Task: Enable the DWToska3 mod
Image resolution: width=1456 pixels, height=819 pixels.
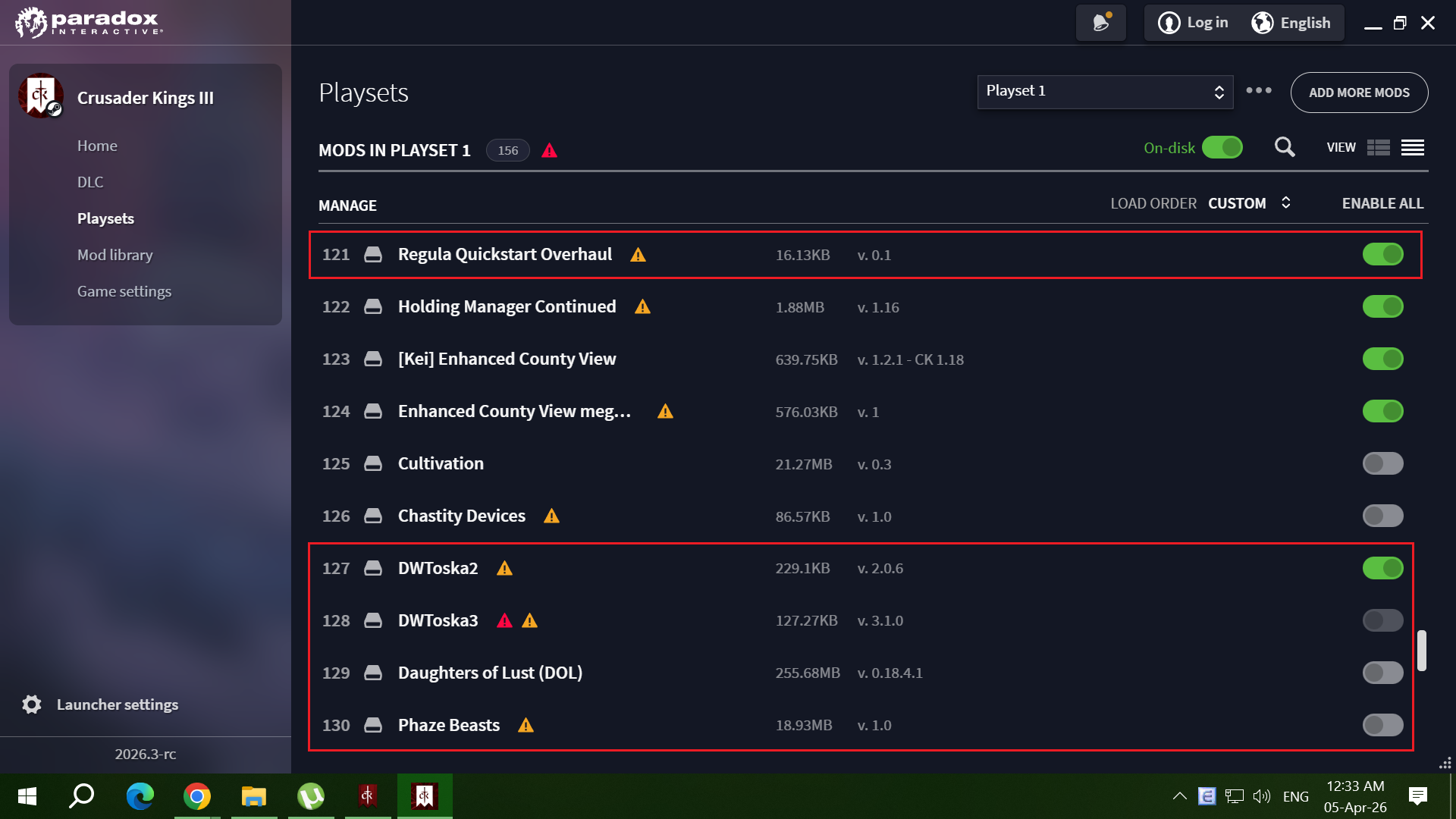Action: [x=1383, y=621]
